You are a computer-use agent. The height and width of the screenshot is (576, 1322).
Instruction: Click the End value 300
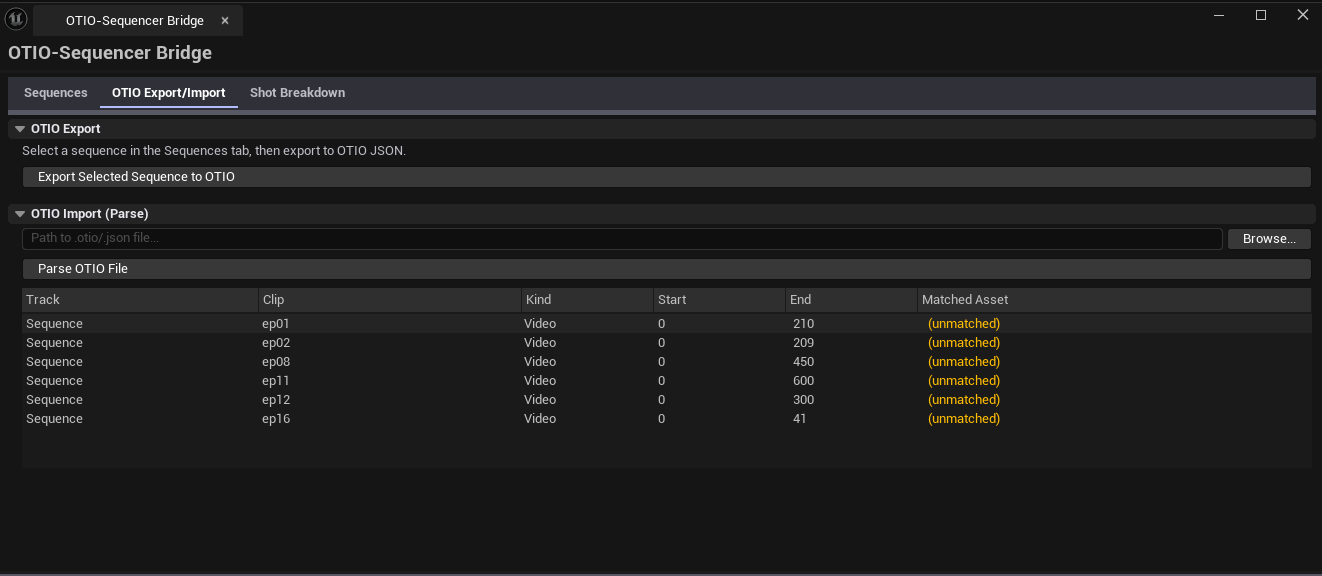coord(803,400)
